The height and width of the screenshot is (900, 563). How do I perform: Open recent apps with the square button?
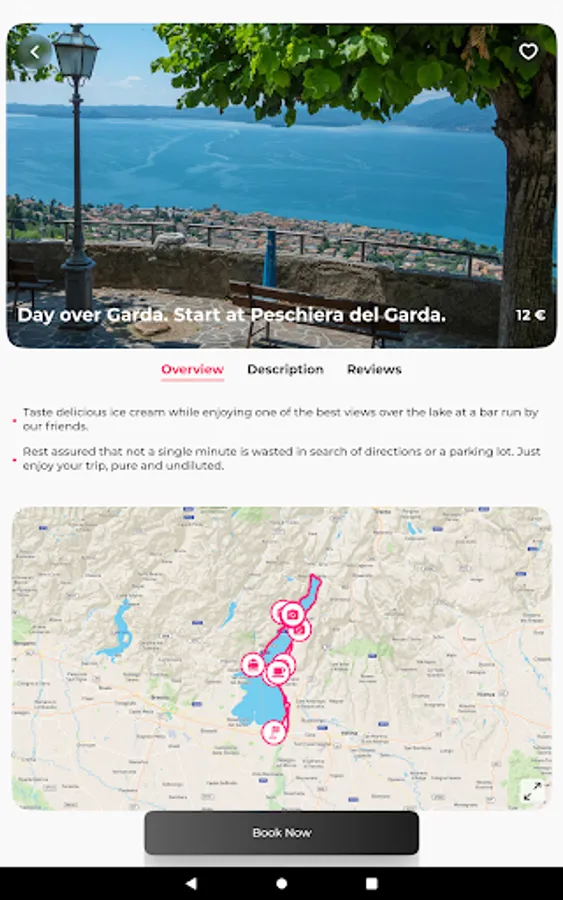click(372, 883)
